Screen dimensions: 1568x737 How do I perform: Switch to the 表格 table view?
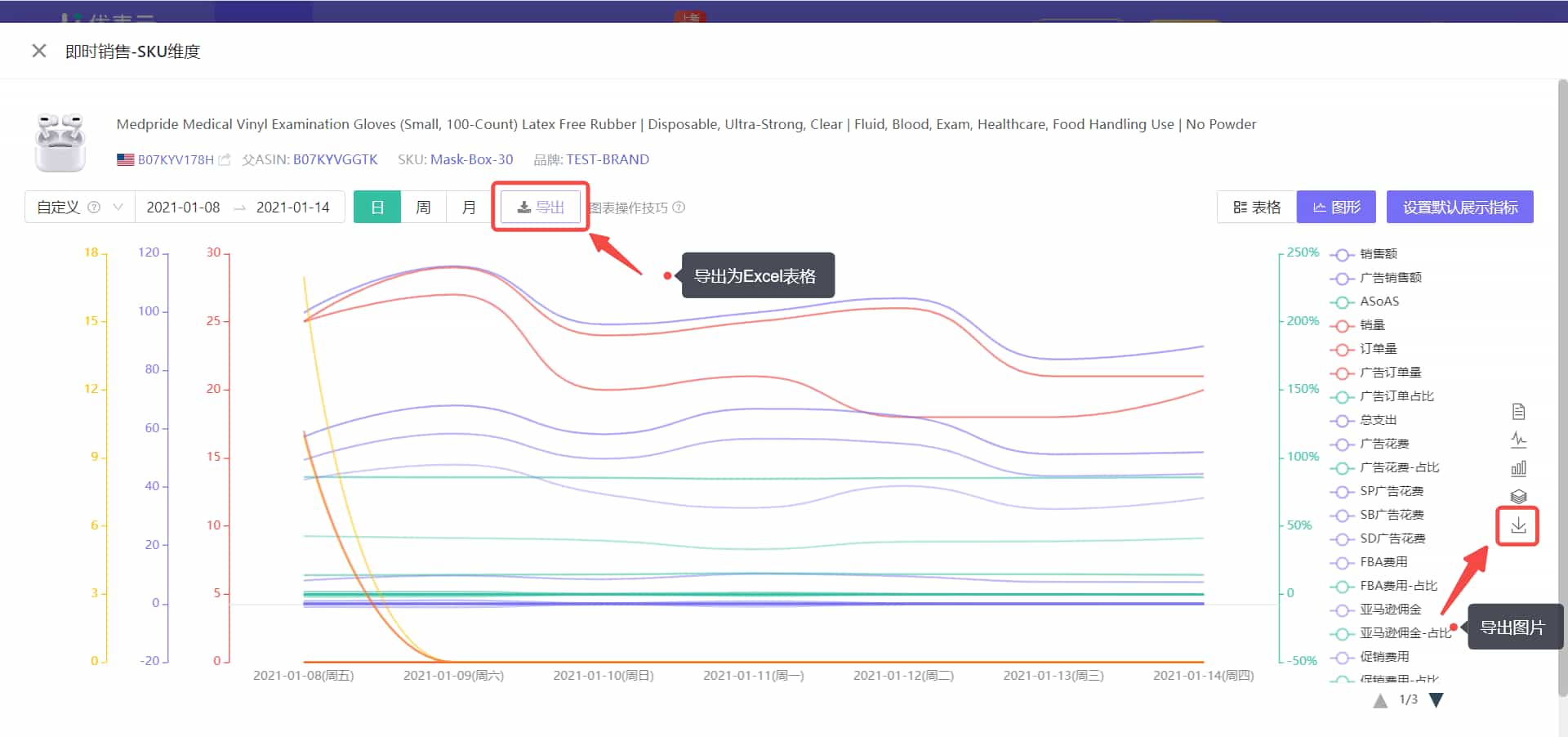click(1257, 208)
